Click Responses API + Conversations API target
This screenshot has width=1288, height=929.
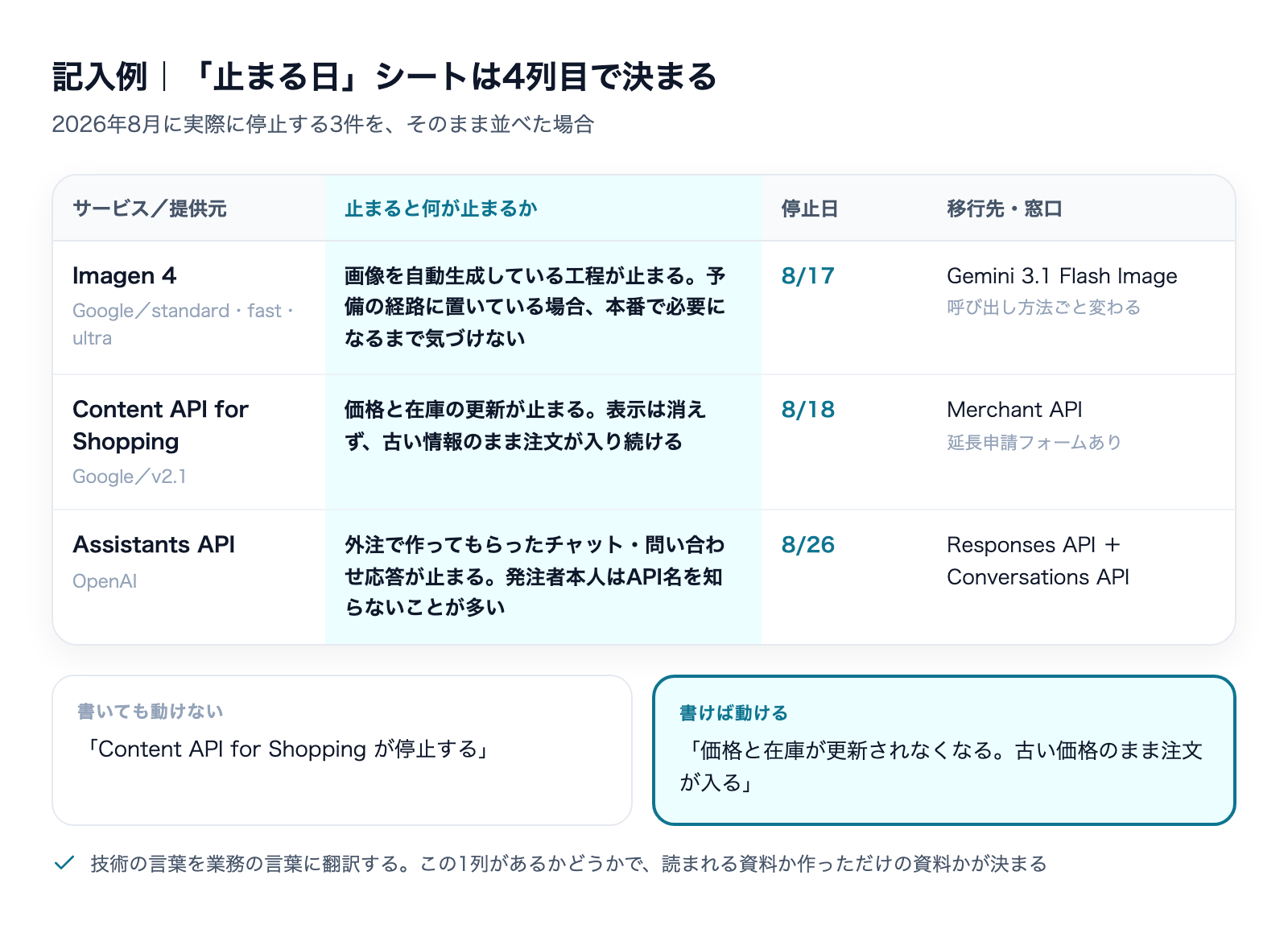click(x=1038, y=560)
